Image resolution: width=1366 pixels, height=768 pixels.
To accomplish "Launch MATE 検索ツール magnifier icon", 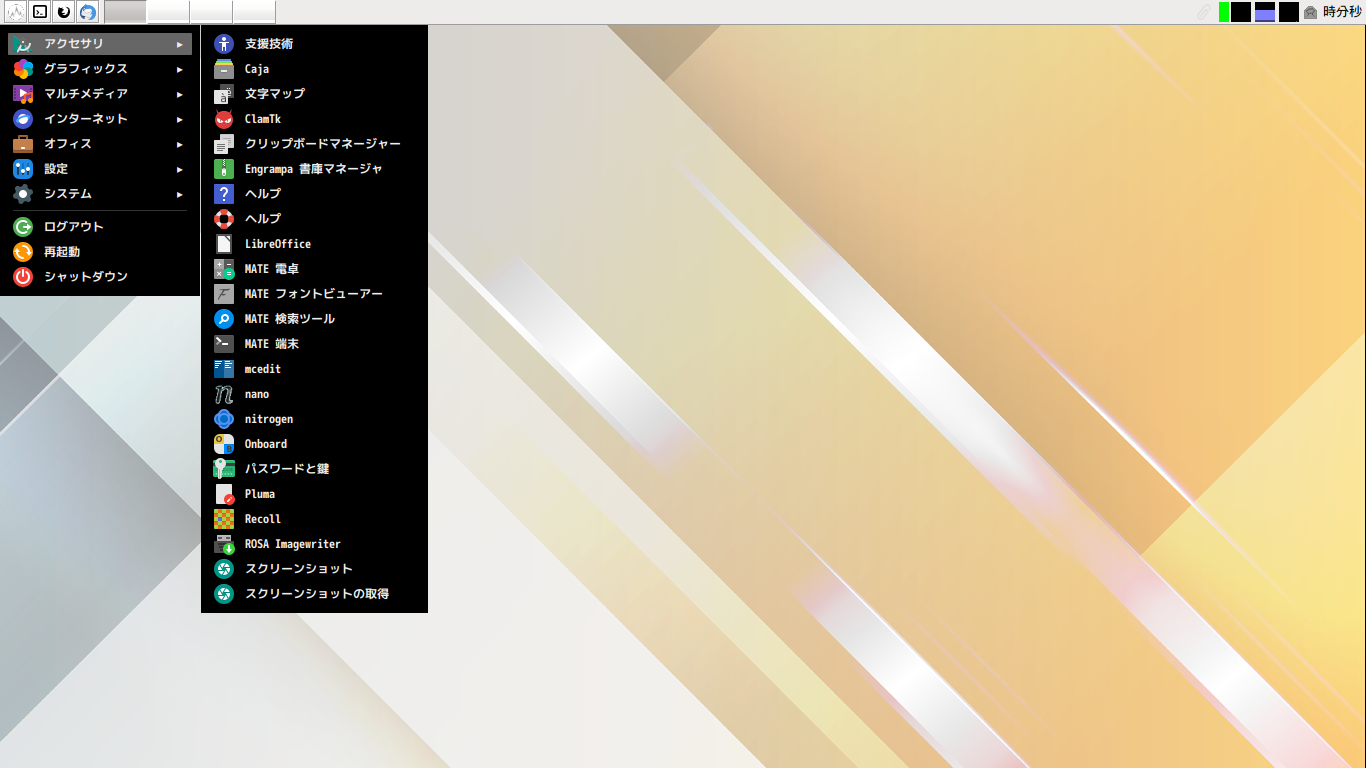I will [x=224, y=319].
